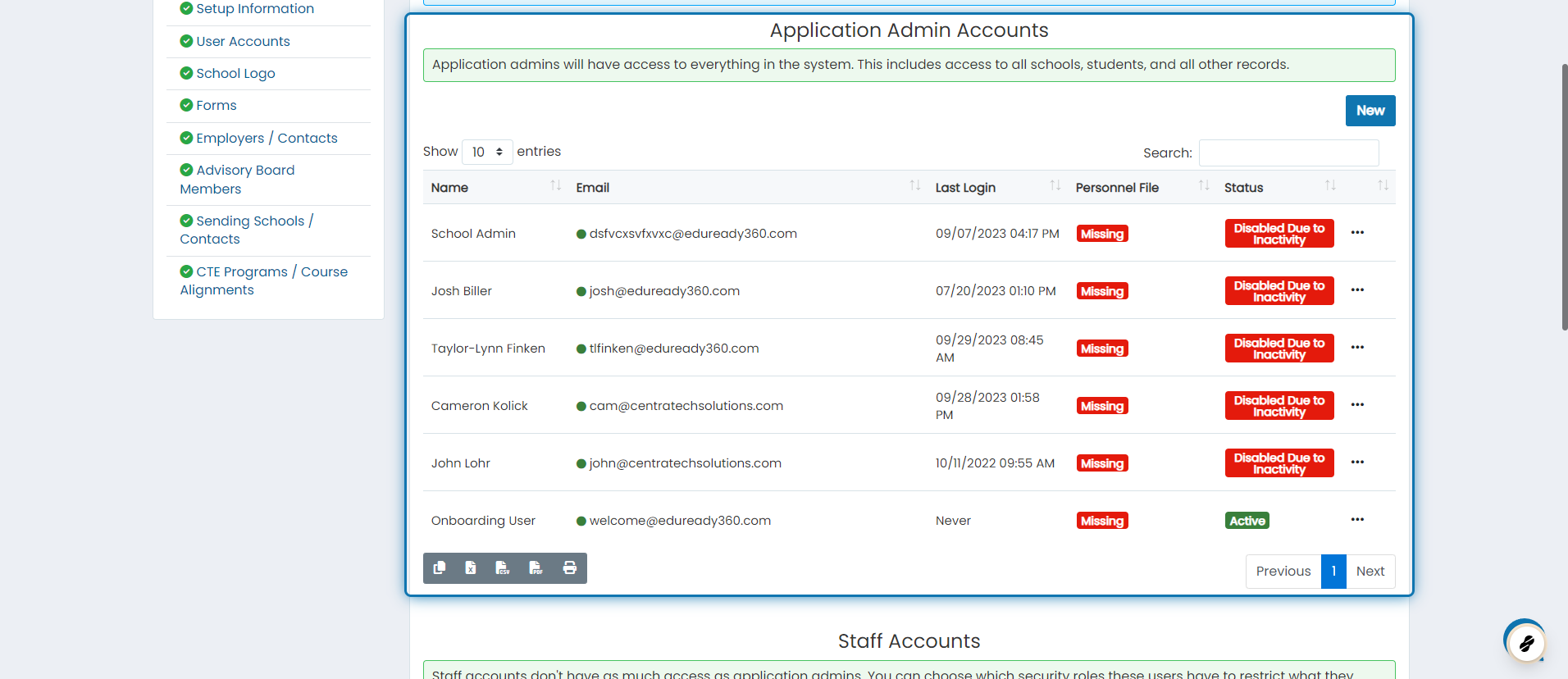The image size is (1568, 679).
Task: Click the green checkmark beside Advisory Board Members
Action: pyautogui.click(x=186, y=170)
